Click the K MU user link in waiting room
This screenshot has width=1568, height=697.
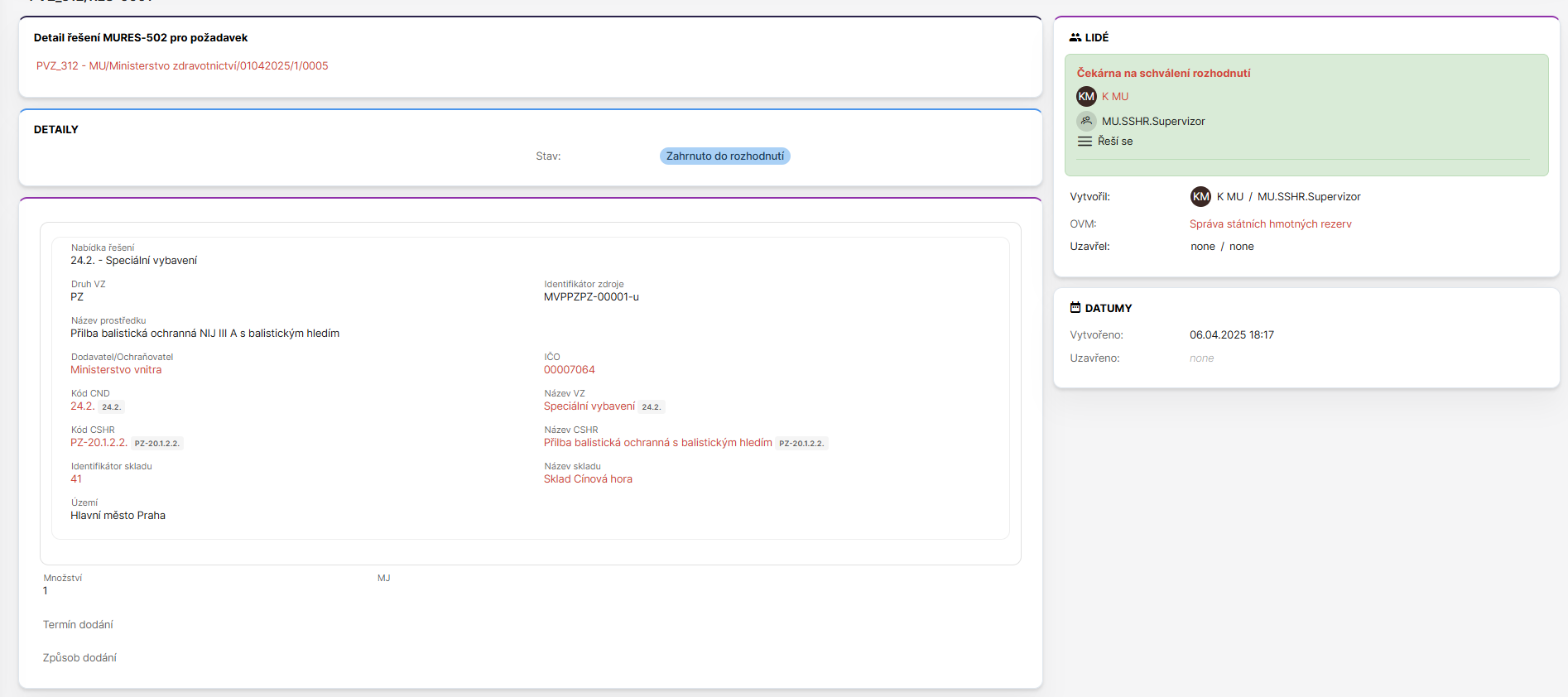(x=1114, y=97)
